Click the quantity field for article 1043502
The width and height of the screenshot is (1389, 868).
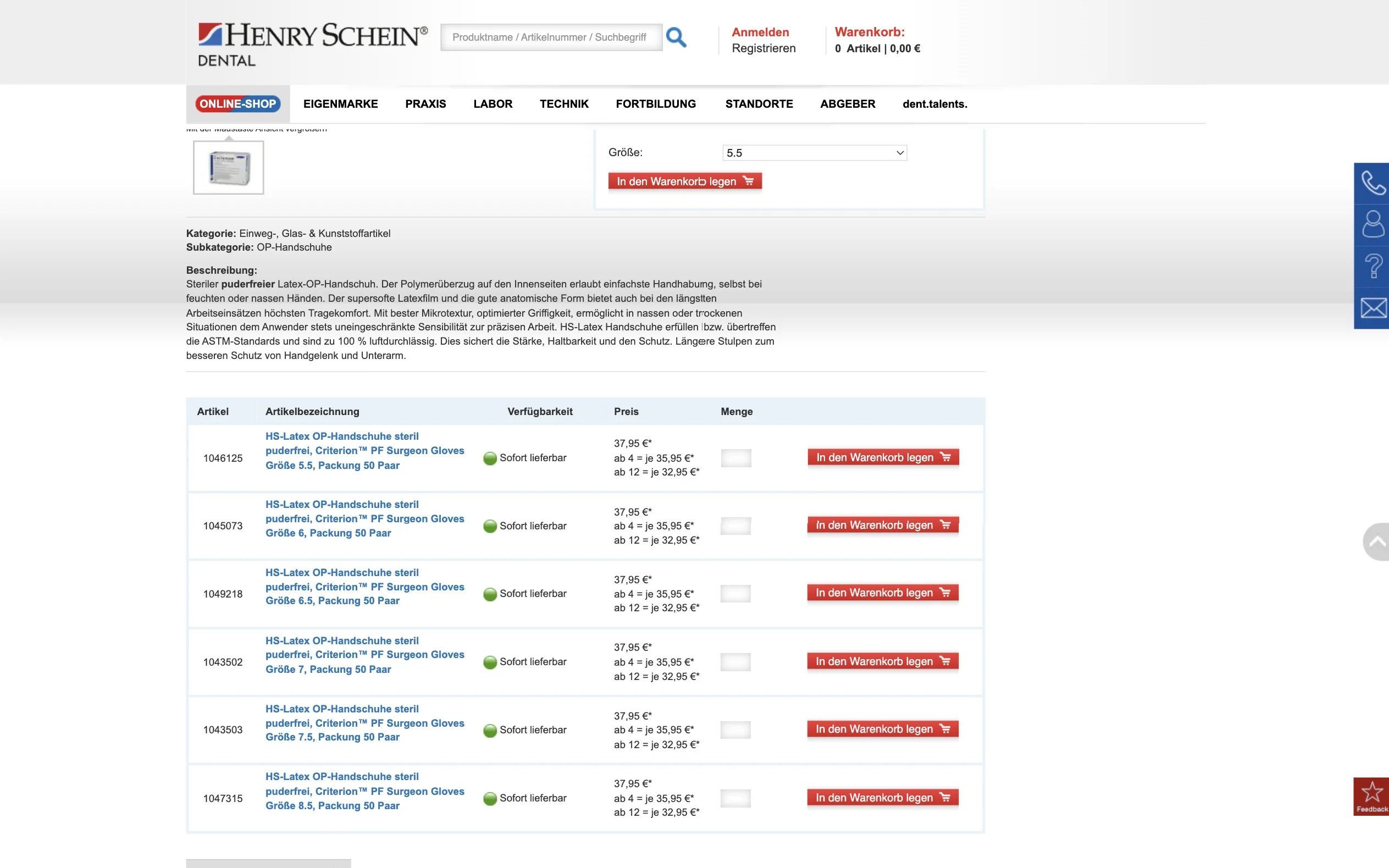(x=736, y=662)
